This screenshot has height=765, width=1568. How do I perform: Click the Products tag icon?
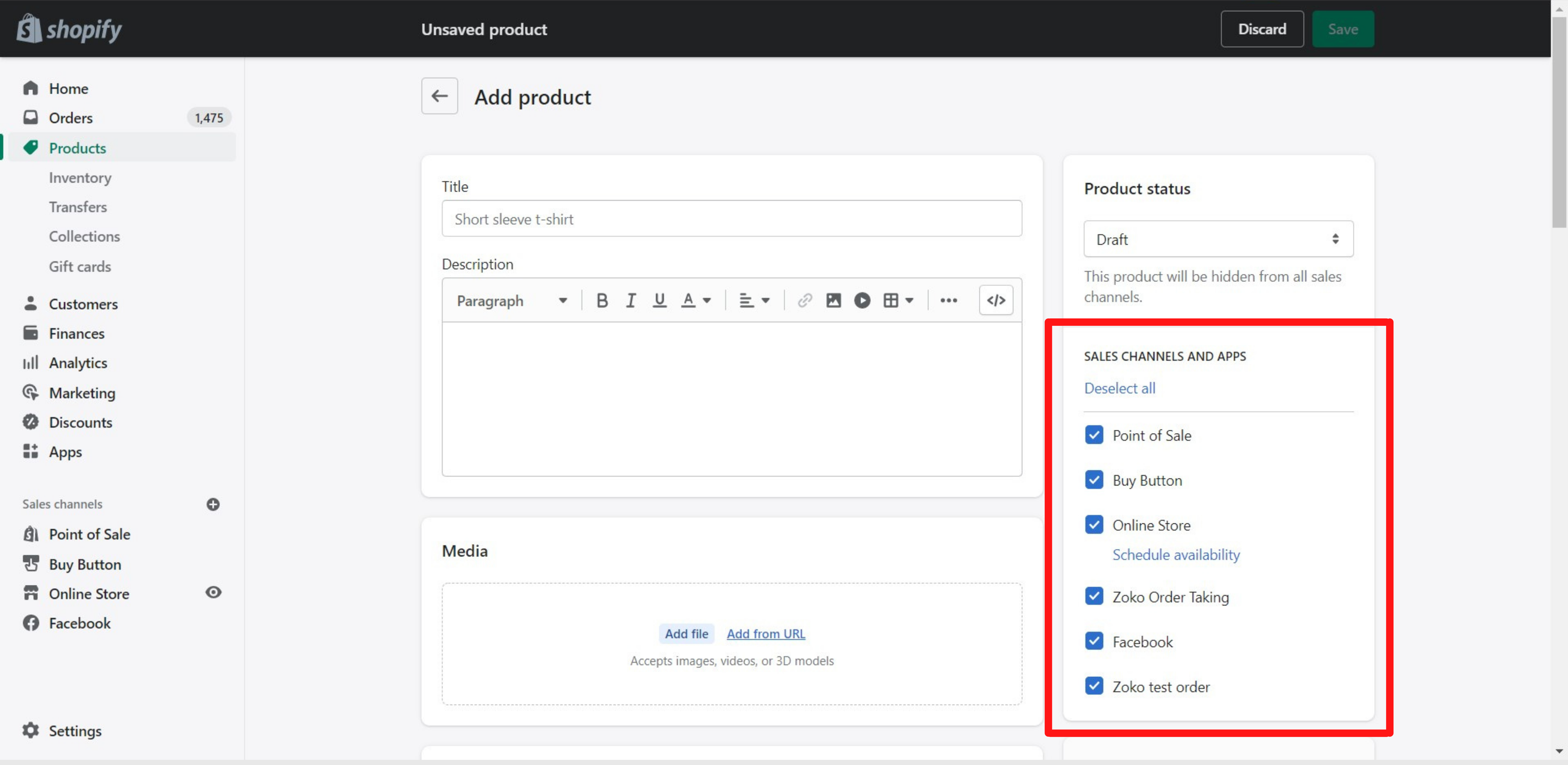coord(30,147)
